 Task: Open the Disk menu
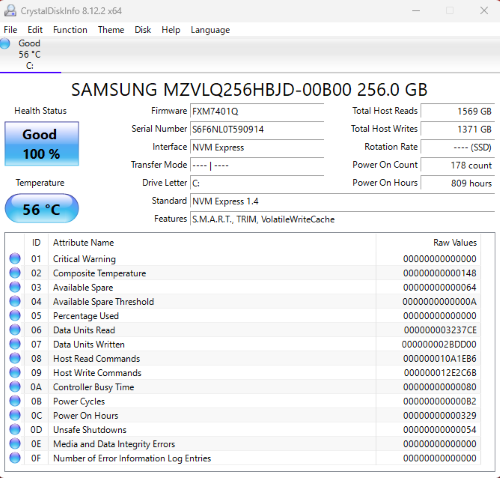point(143,30)
